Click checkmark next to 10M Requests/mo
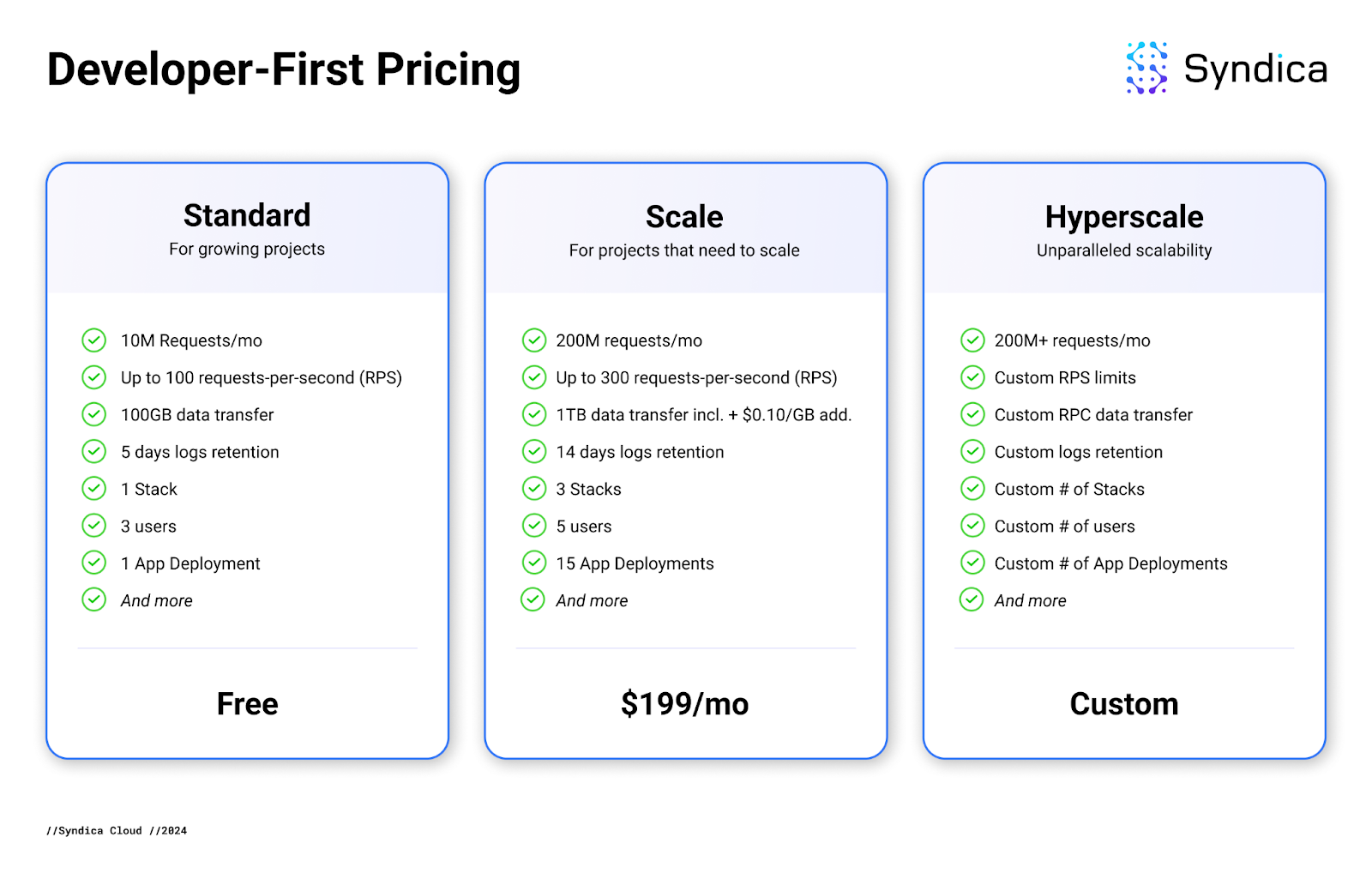The height and width of the screenshot is (873, 1372). pyautogui.click(x=93, y=340)
